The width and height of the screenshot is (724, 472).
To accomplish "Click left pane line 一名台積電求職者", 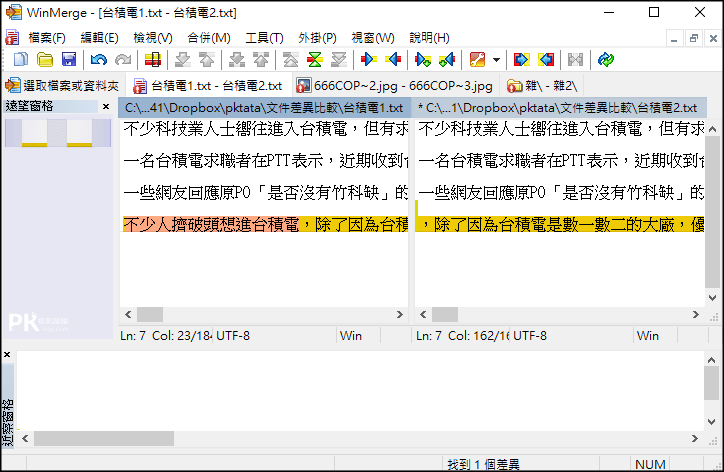I will point(265,161).
